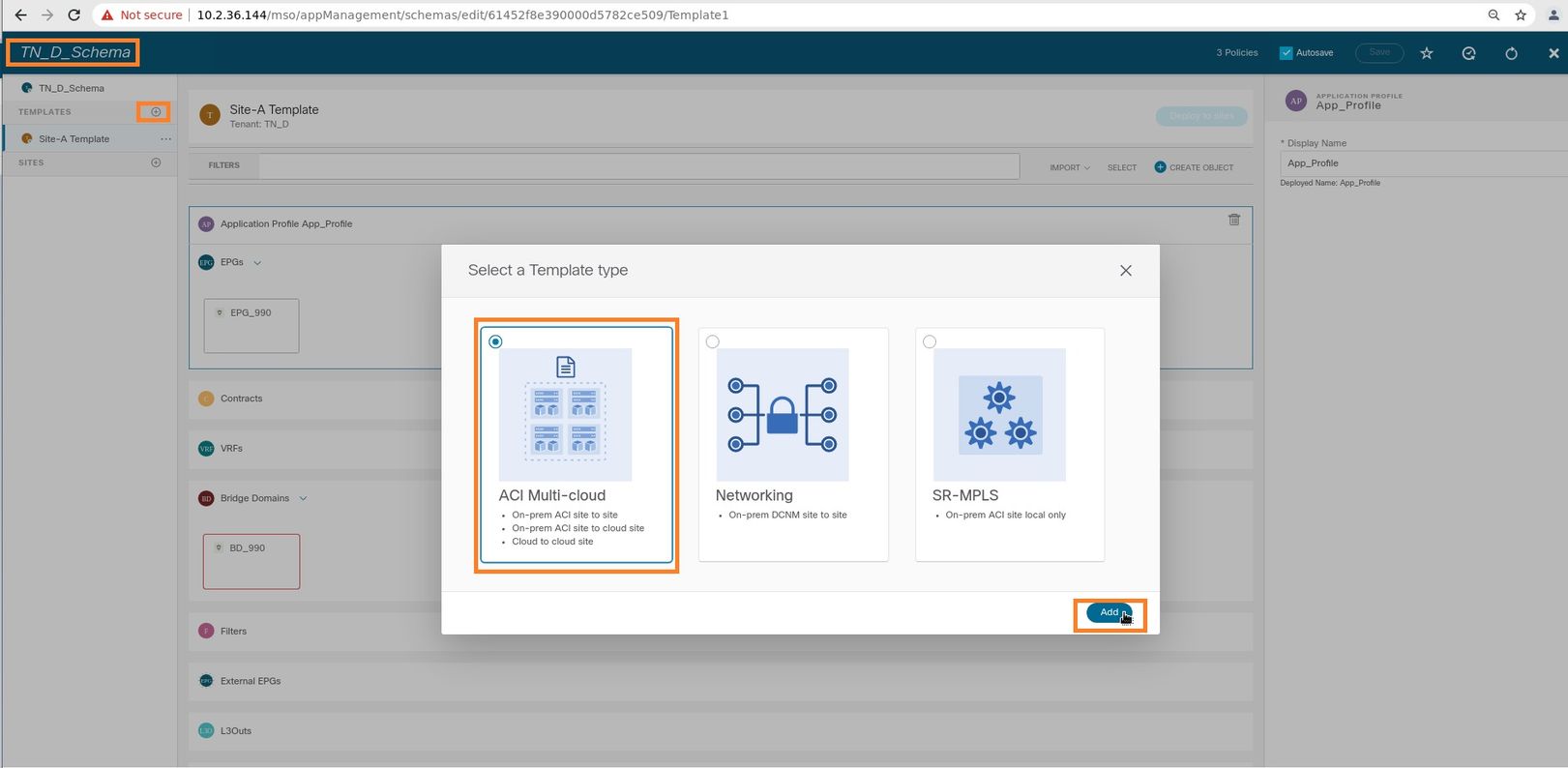
Task: Close the Select a Template type dialog
Action: pyautogui.click(x=1126, y=271)
